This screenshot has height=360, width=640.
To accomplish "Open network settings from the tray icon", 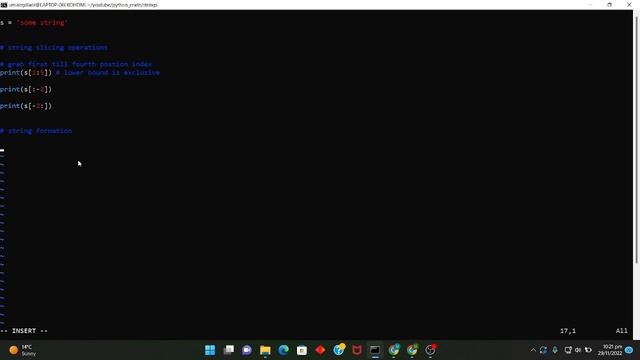I will tap(568, 350).
